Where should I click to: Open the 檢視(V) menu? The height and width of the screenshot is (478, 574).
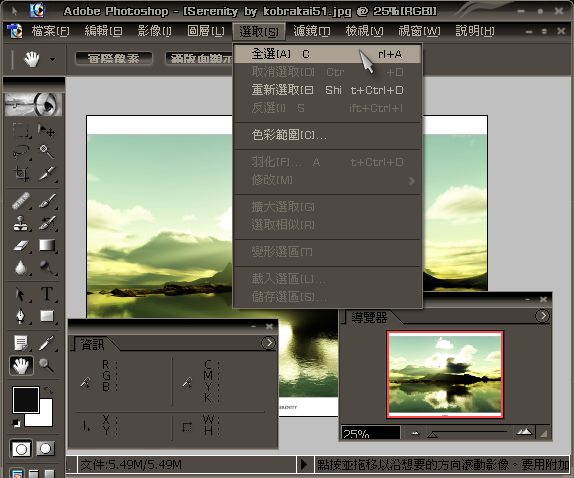[x=365, y=31]
